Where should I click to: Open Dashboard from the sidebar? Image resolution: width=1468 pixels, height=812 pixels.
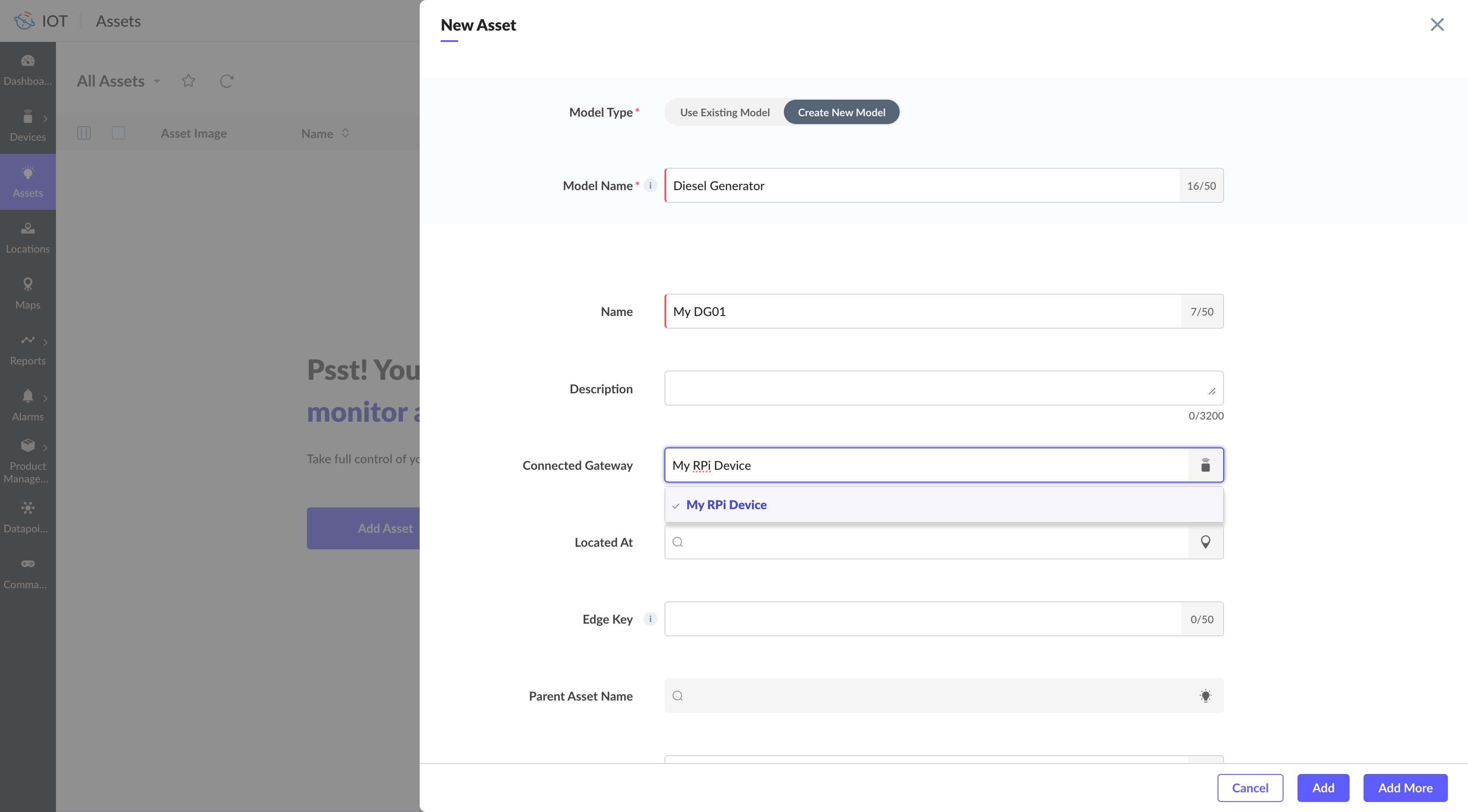[28, 69]
